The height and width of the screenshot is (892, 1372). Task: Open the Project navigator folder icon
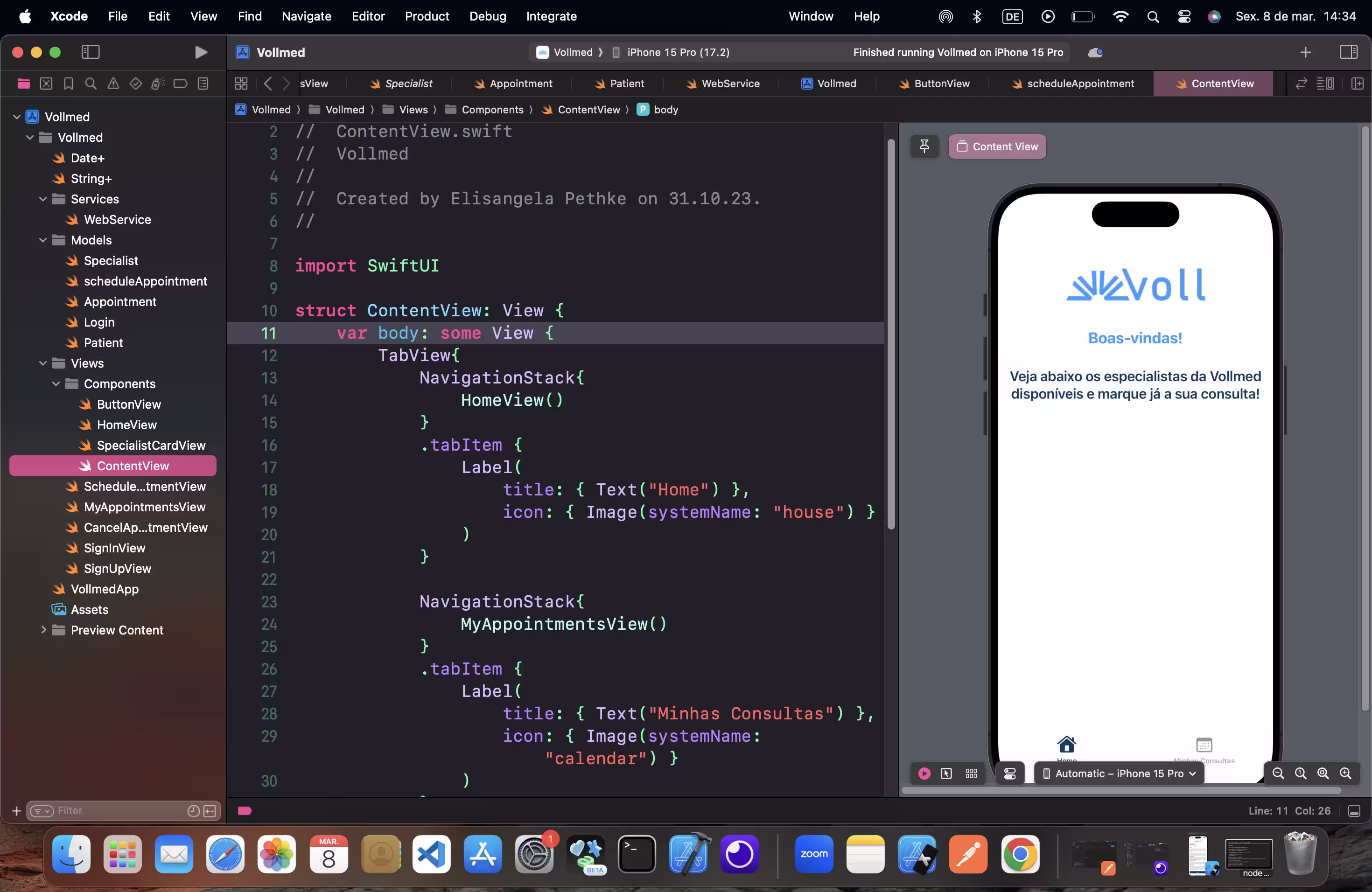coord(24,84)
